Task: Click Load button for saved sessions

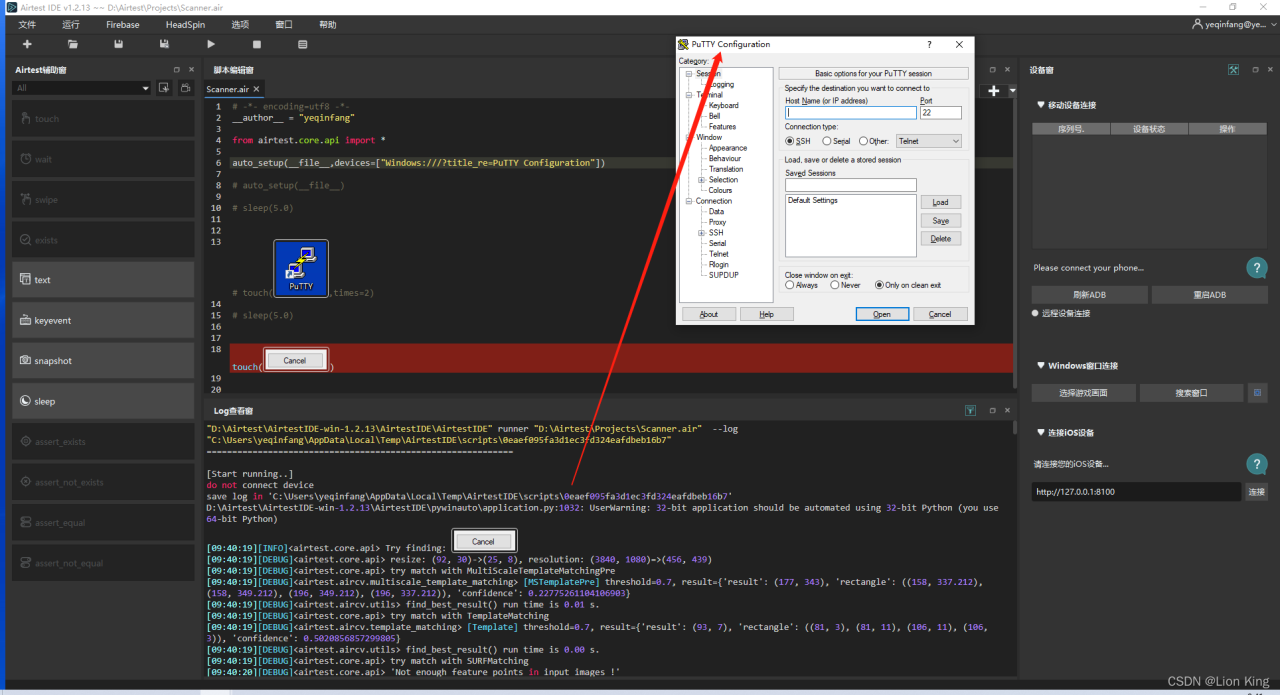Action: (x=940, y=202)
